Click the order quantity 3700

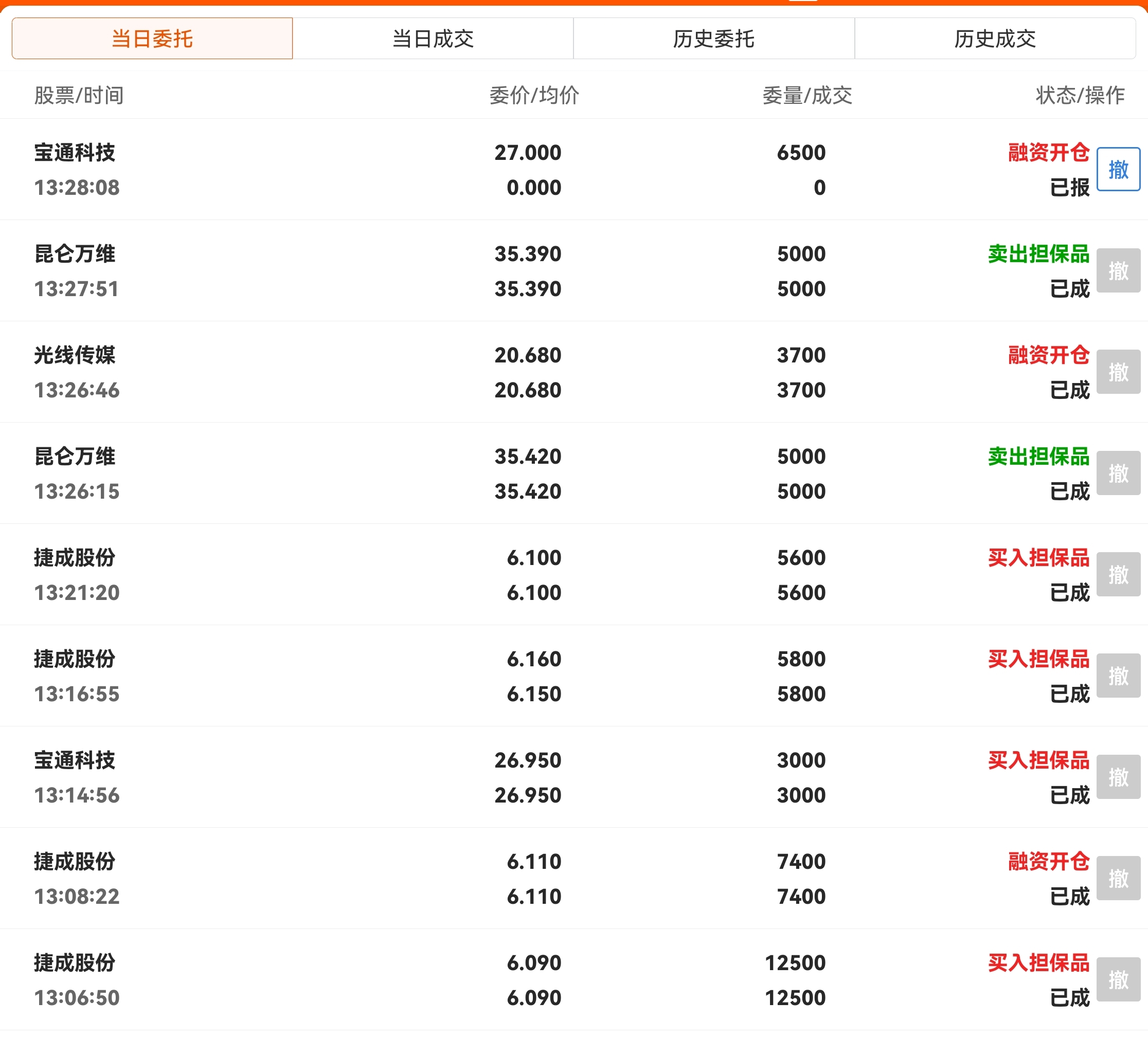pyautogui.click(x=801, y=355)
